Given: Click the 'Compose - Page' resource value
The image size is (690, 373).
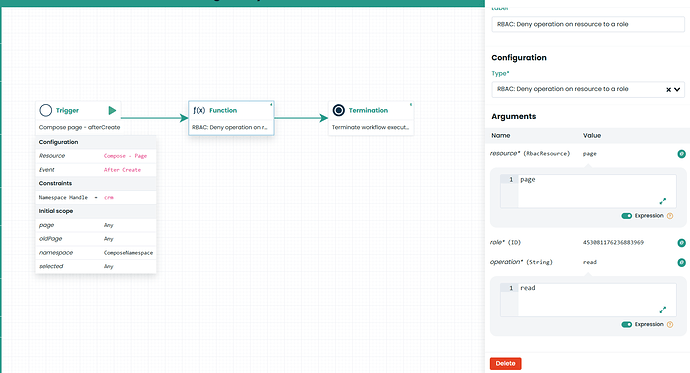Looking at the screenshot, I should click(125, 156).
